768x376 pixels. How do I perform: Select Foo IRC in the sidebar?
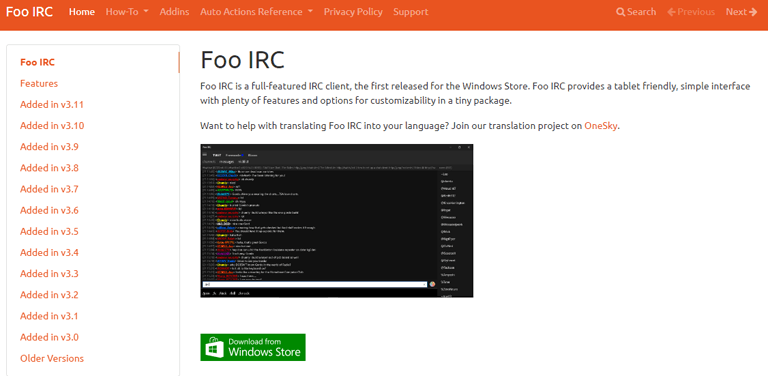37,62
